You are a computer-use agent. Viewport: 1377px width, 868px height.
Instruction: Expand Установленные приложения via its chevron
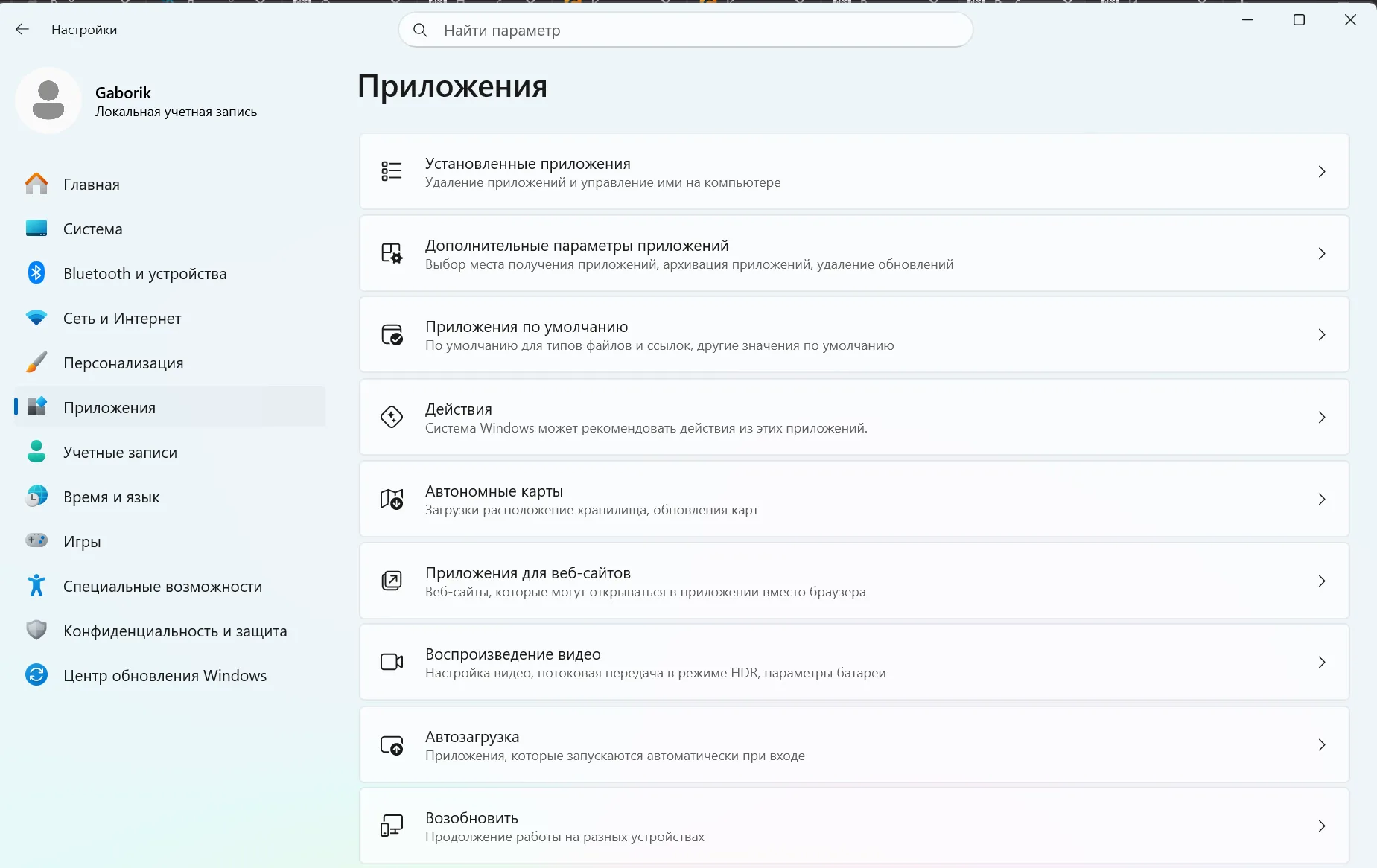1322,171
